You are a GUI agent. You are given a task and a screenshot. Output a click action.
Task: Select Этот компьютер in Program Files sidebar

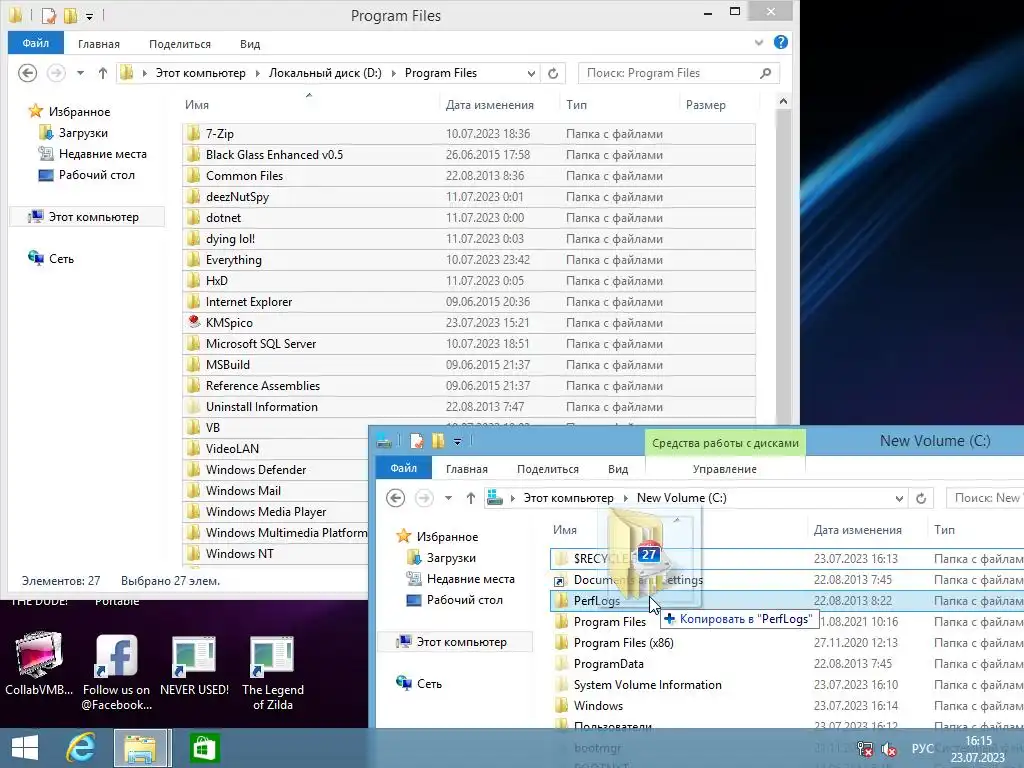click(87, 217)
